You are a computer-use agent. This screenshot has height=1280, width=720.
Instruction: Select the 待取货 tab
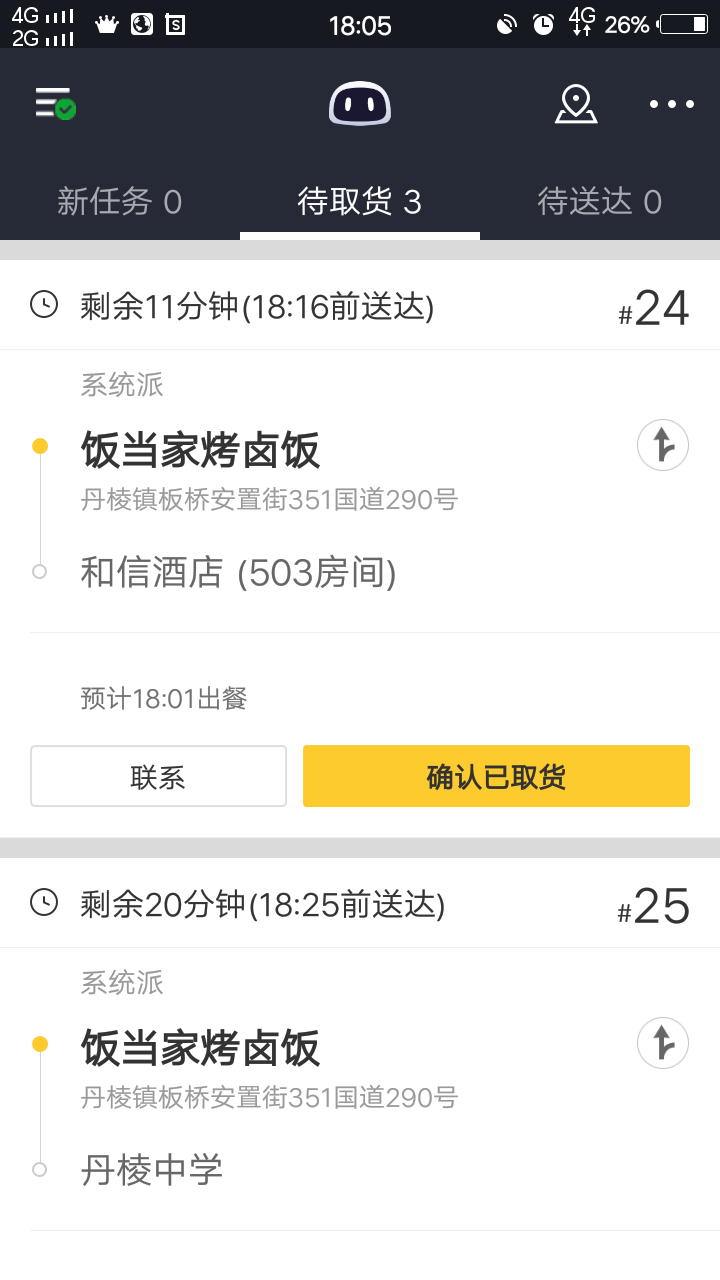[x=360, y=202]
